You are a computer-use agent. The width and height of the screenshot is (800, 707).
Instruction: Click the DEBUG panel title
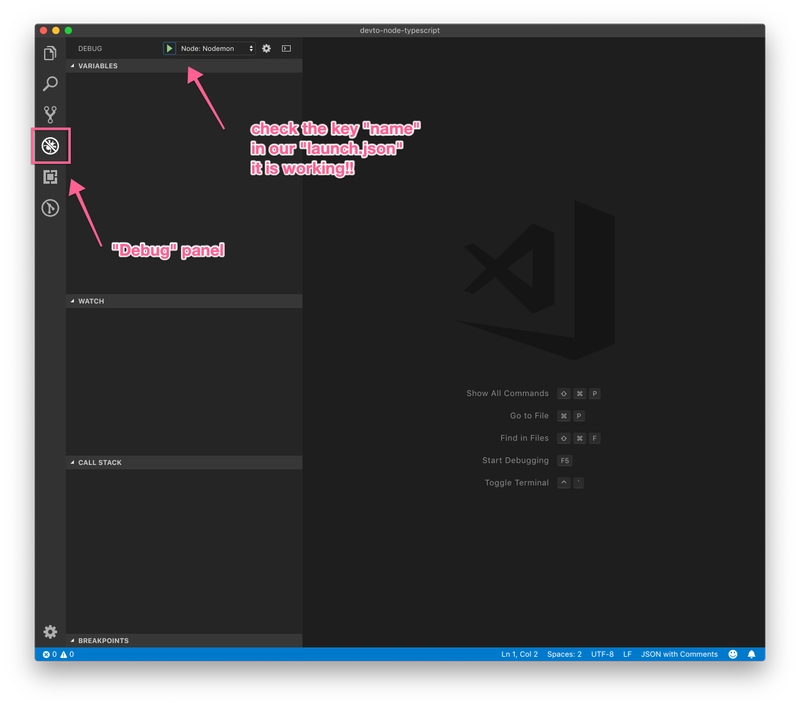click(90, 48)
